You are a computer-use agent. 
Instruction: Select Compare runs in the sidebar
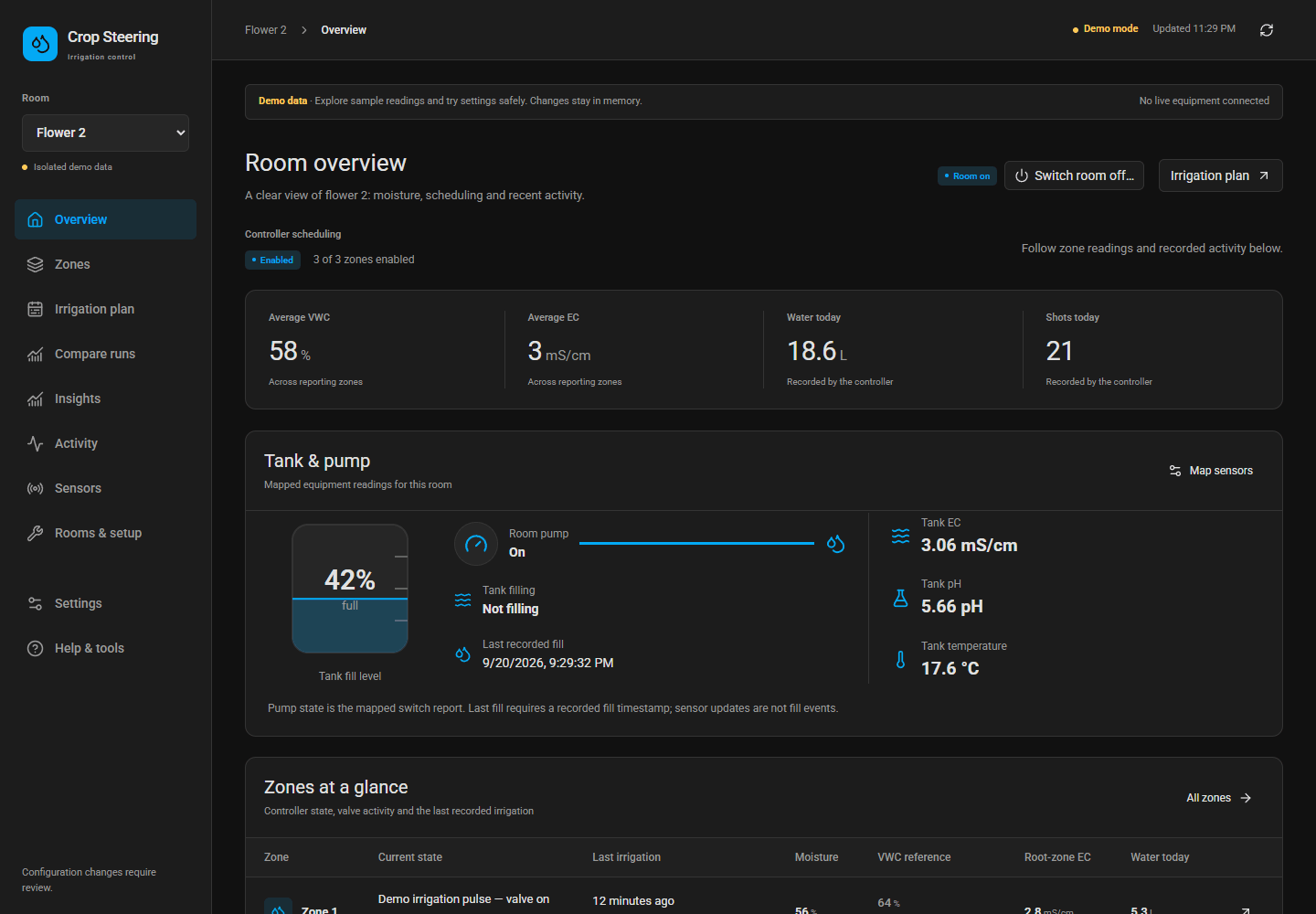(105, 354)
